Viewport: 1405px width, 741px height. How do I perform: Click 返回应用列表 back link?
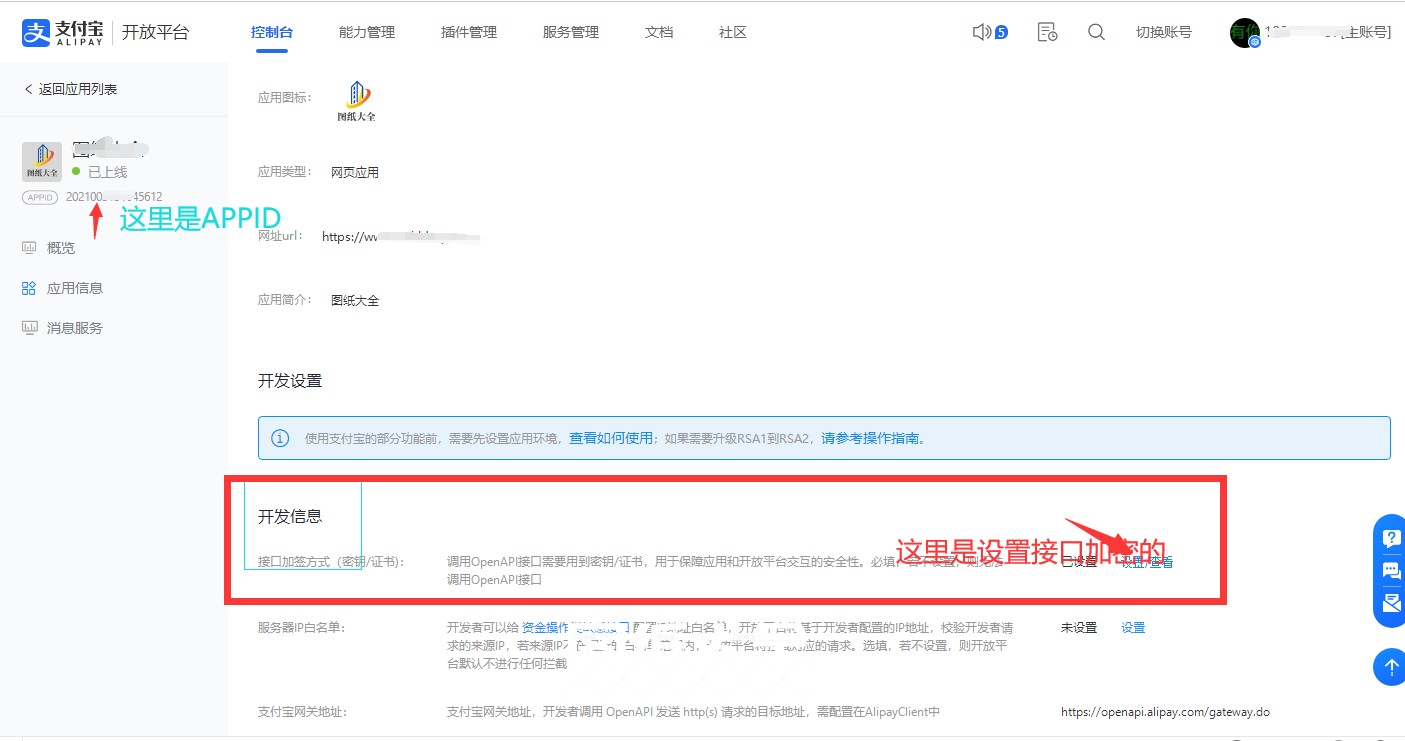click(x=70, y=89)
